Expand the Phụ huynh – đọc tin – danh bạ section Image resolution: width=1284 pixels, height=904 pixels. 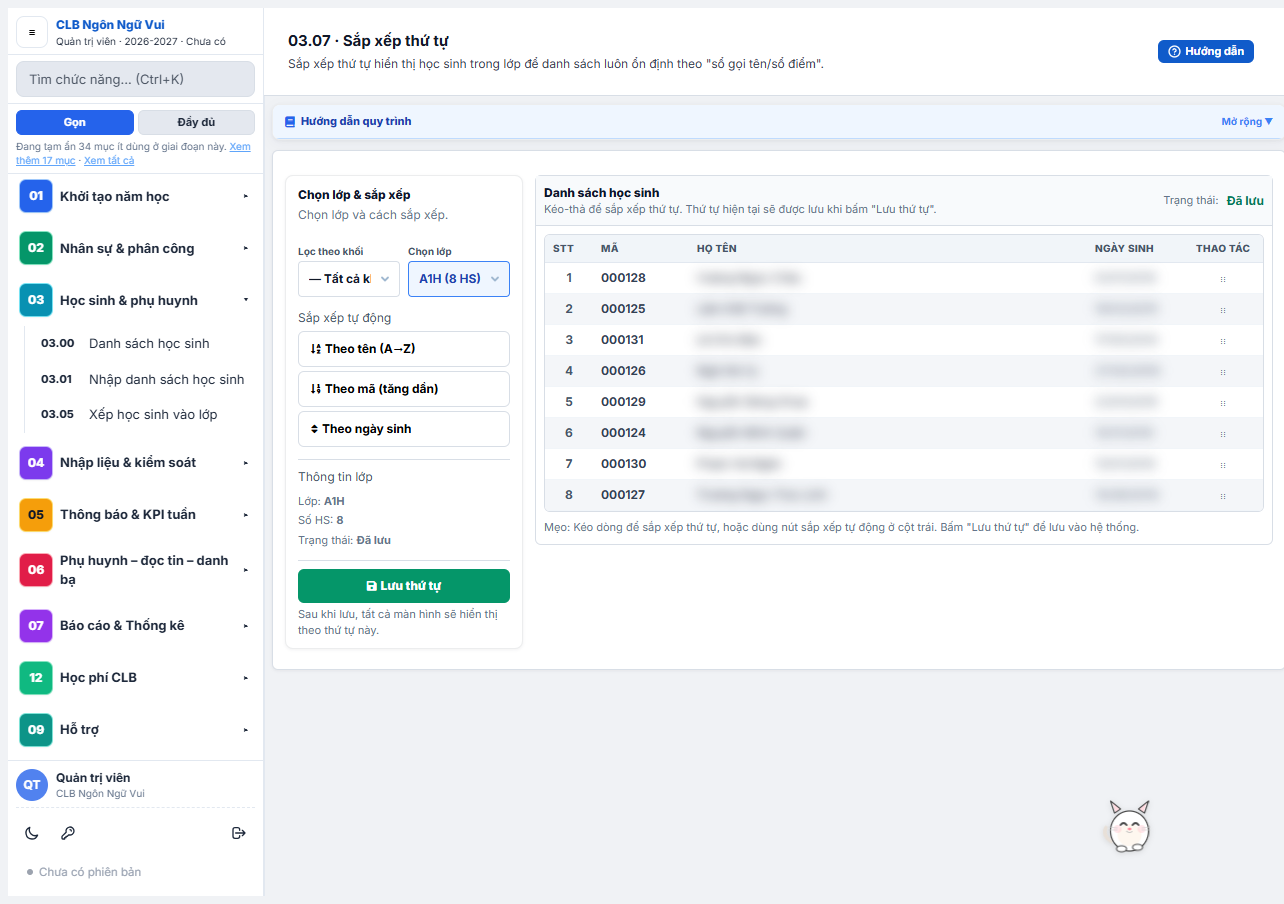(x=135, y=570)
